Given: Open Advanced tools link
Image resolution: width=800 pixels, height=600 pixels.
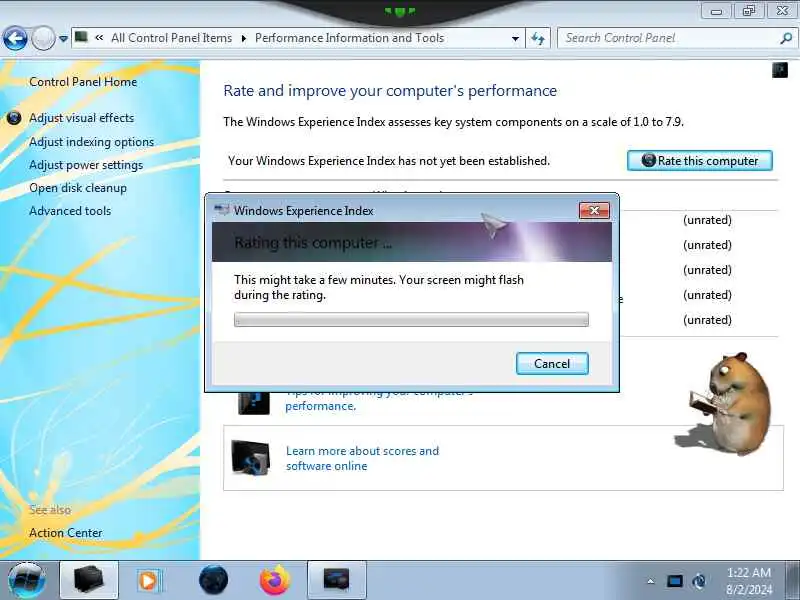Looking at the screenshot, I should pos(70,211).
